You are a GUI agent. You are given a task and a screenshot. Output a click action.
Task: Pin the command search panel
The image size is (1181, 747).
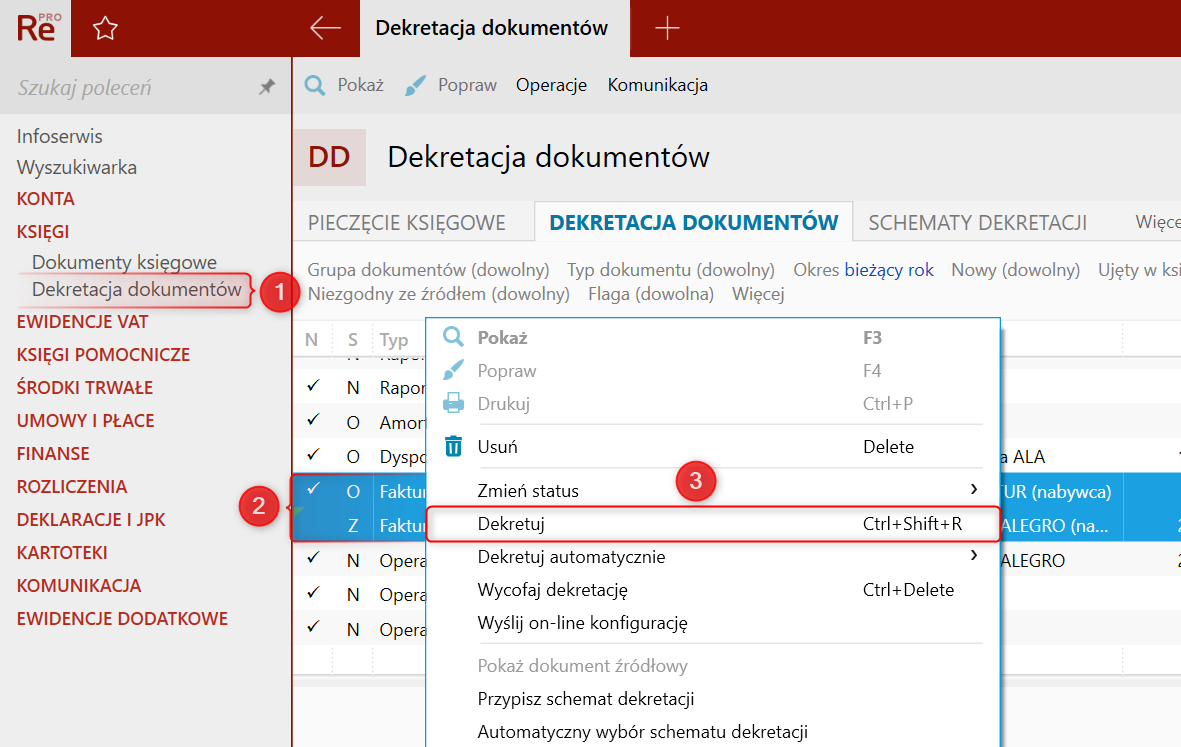[267, 87]
